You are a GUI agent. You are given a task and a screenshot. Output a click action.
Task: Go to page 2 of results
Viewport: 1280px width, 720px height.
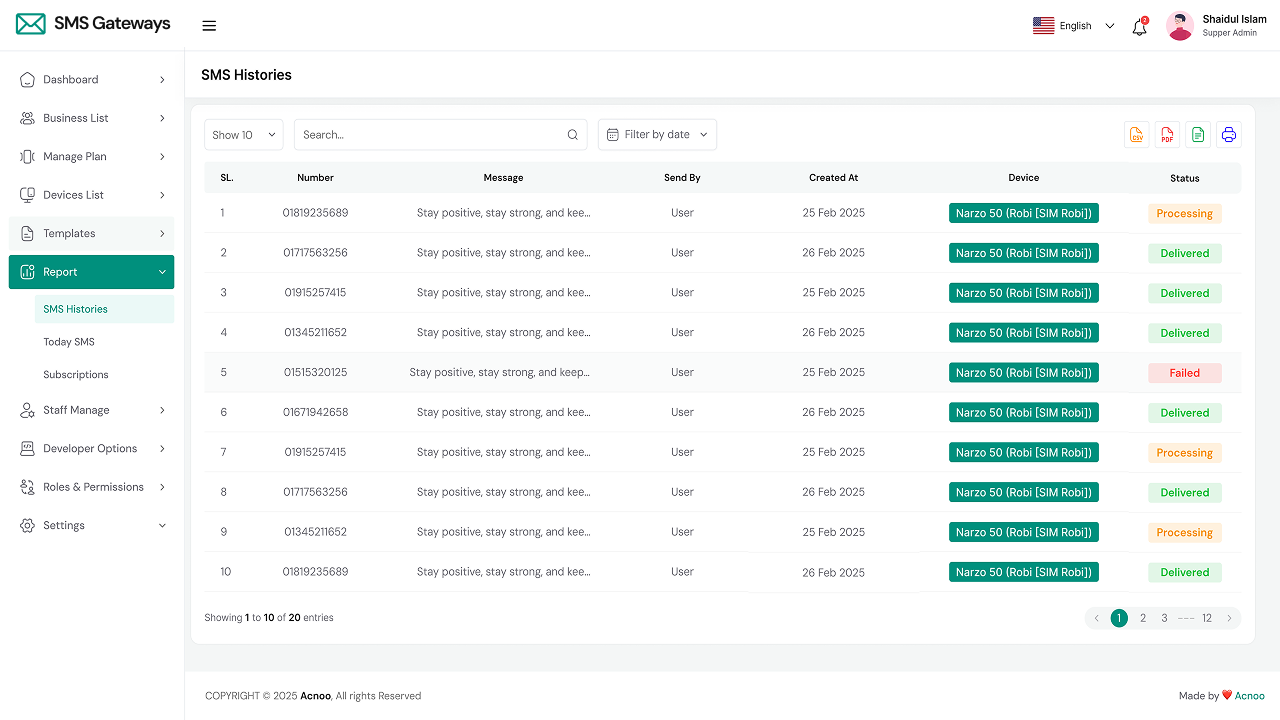pos(1143,618)
